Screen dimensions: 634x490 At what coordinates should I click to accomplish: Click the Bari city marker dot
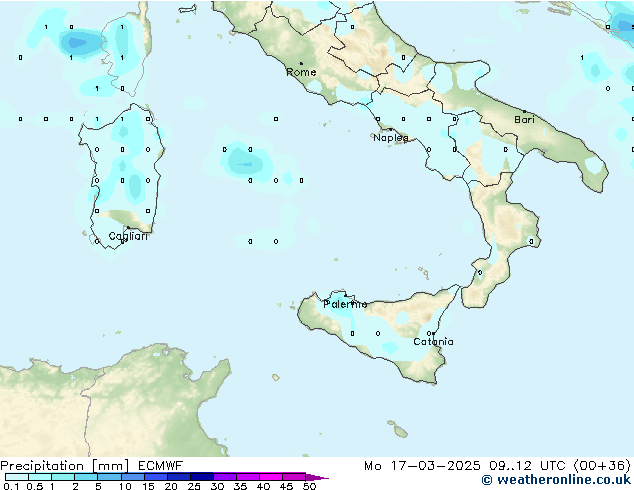[x=524, y=111]
